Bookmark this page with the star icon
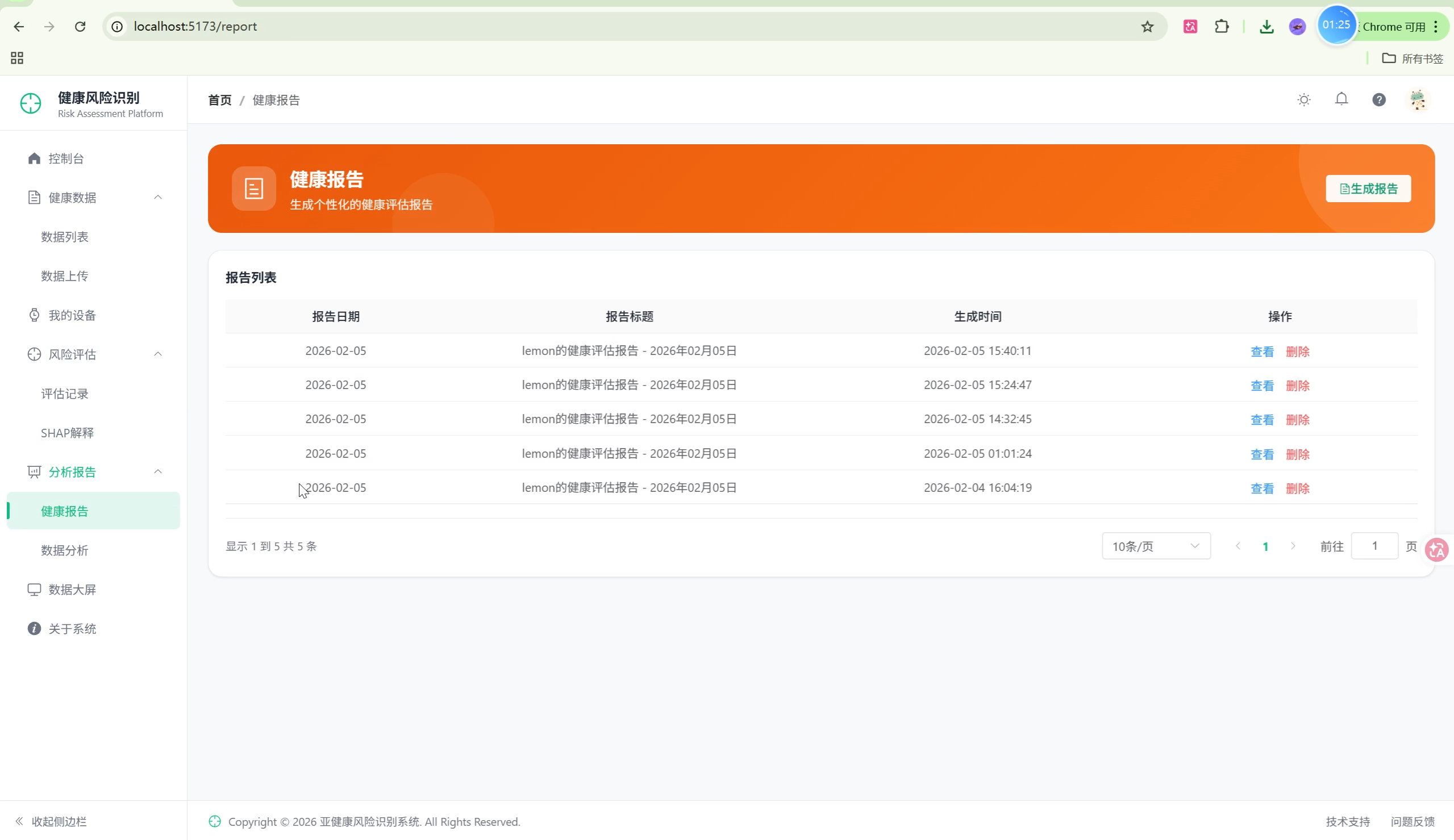The height and width of the screenshot is (840, 1454). point(1147,27)
